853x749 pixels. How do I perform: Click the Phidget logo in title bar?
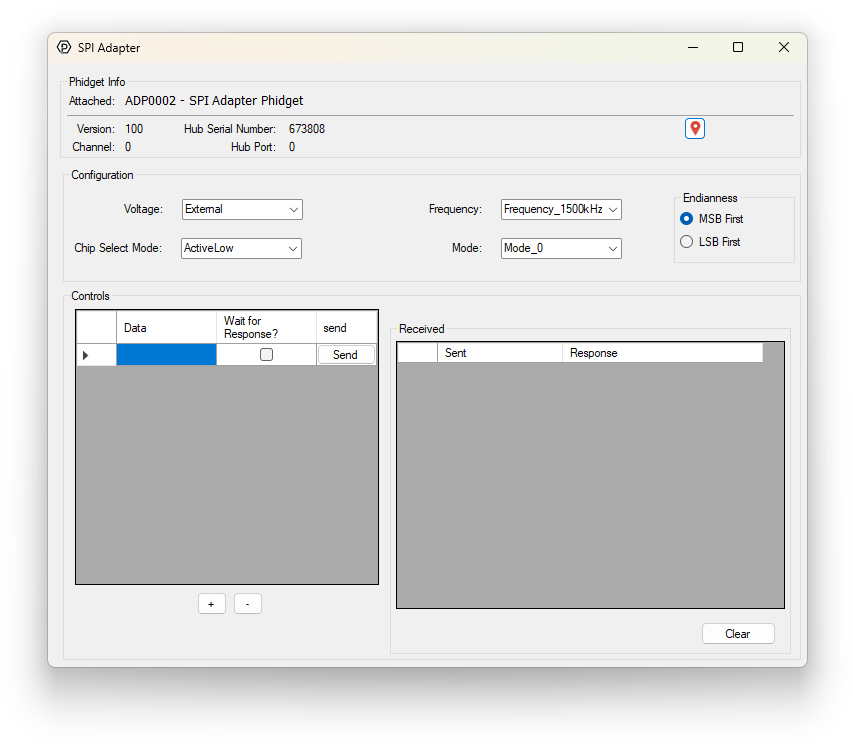[x=64, y=47]
